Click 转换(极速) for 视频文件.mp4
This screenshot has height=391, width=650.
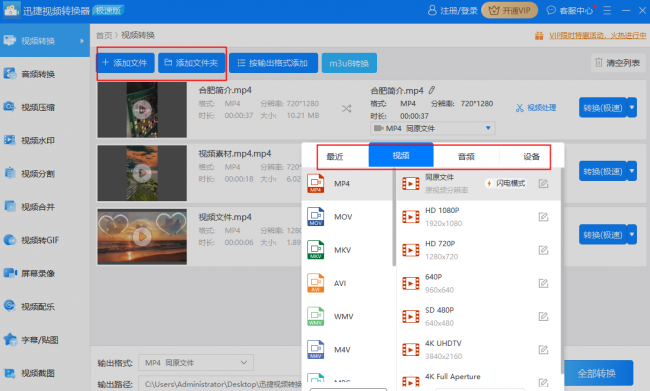point(603,235)
